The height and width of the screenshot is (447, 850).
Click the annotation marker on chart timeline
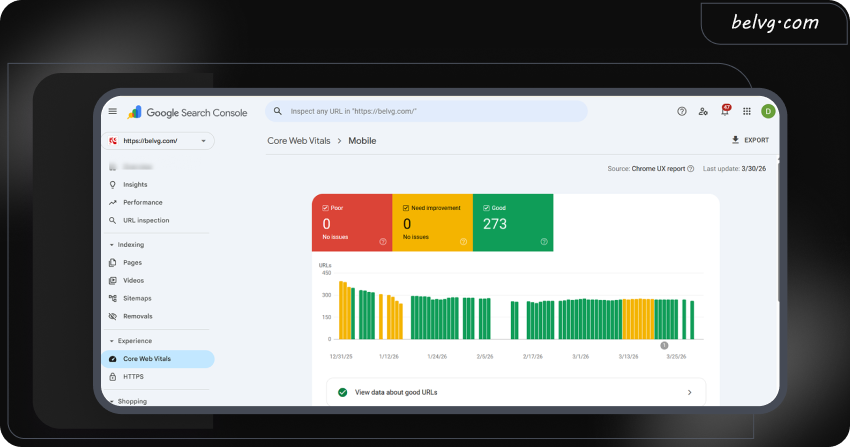pyautogui.click(x=664, y=345)
